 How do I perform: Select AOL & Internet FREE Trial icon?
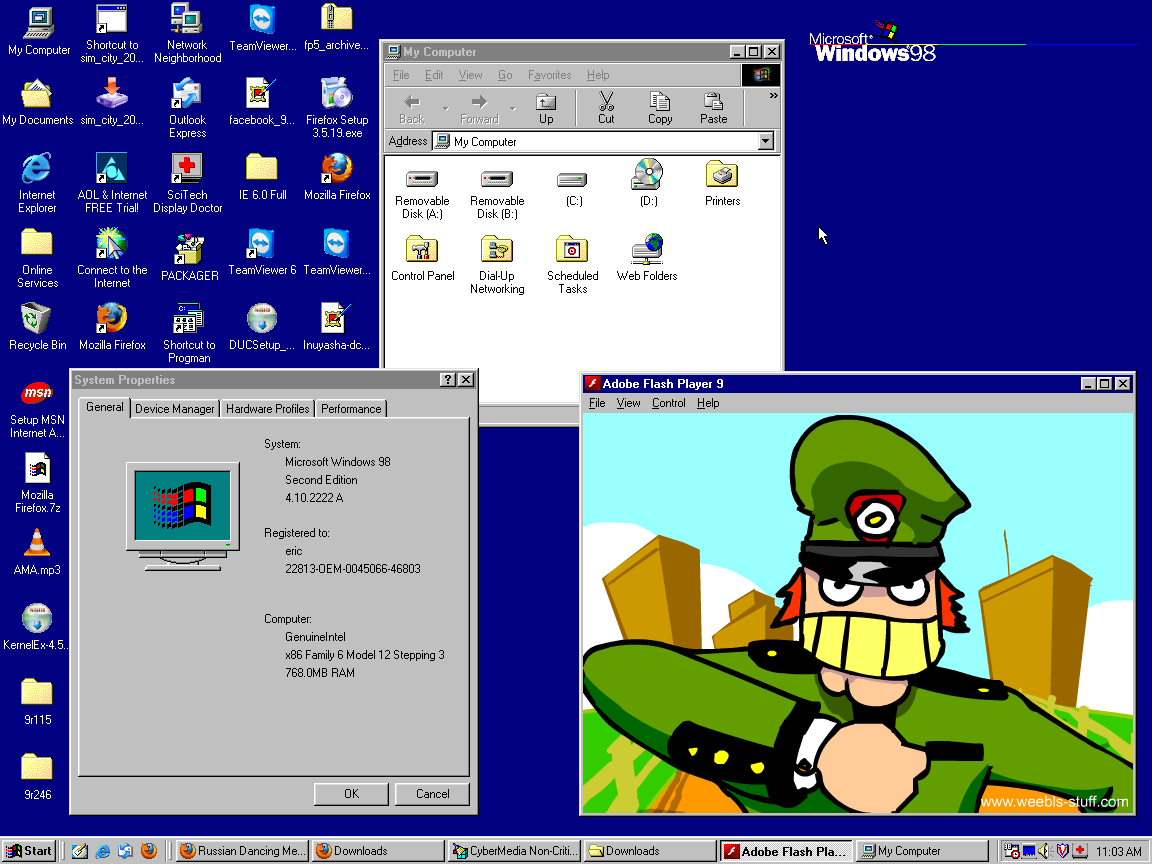click(112, 183)
